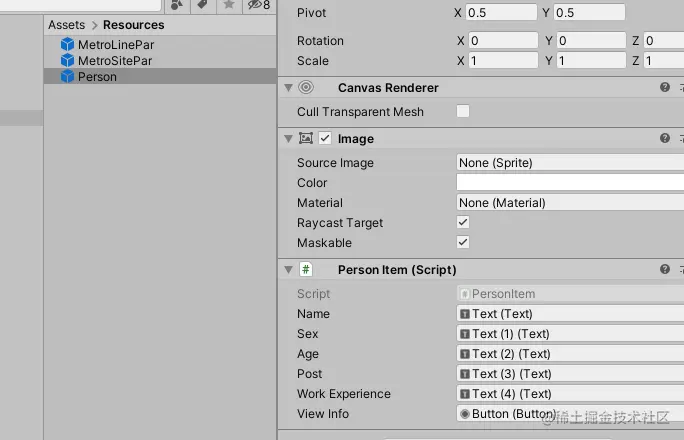Image resolution: width=684 pixels, height=440 pixels.
Task: Collapse the Canvas Renderer component
Action: (x=288, y=88)
